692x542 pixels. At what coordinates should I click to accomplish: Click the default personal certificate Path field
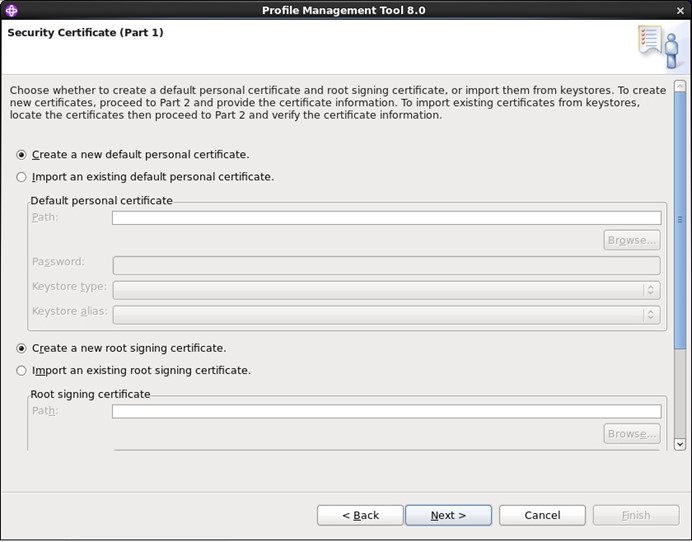(x=386, y=218)
